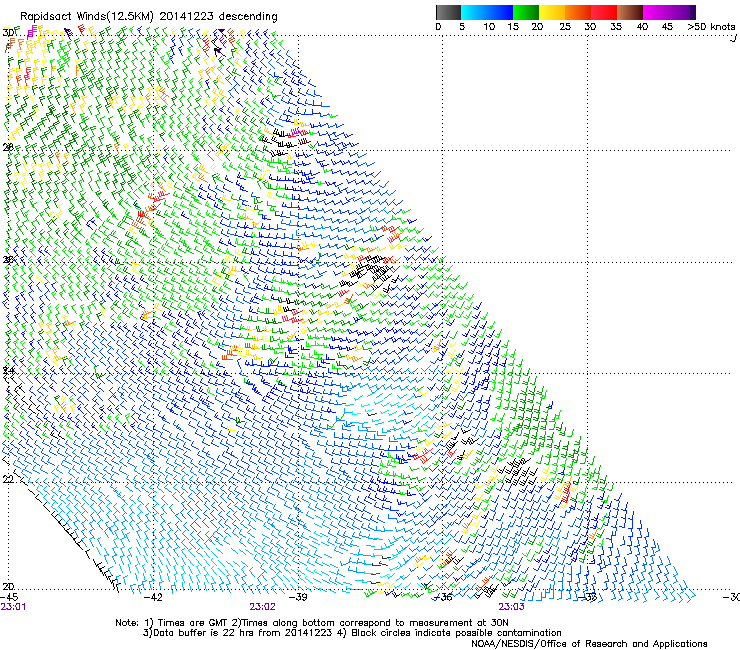Screen dimensions: 740x650
Task: Click the '20' latitude axis label
Action: [8, 587]
